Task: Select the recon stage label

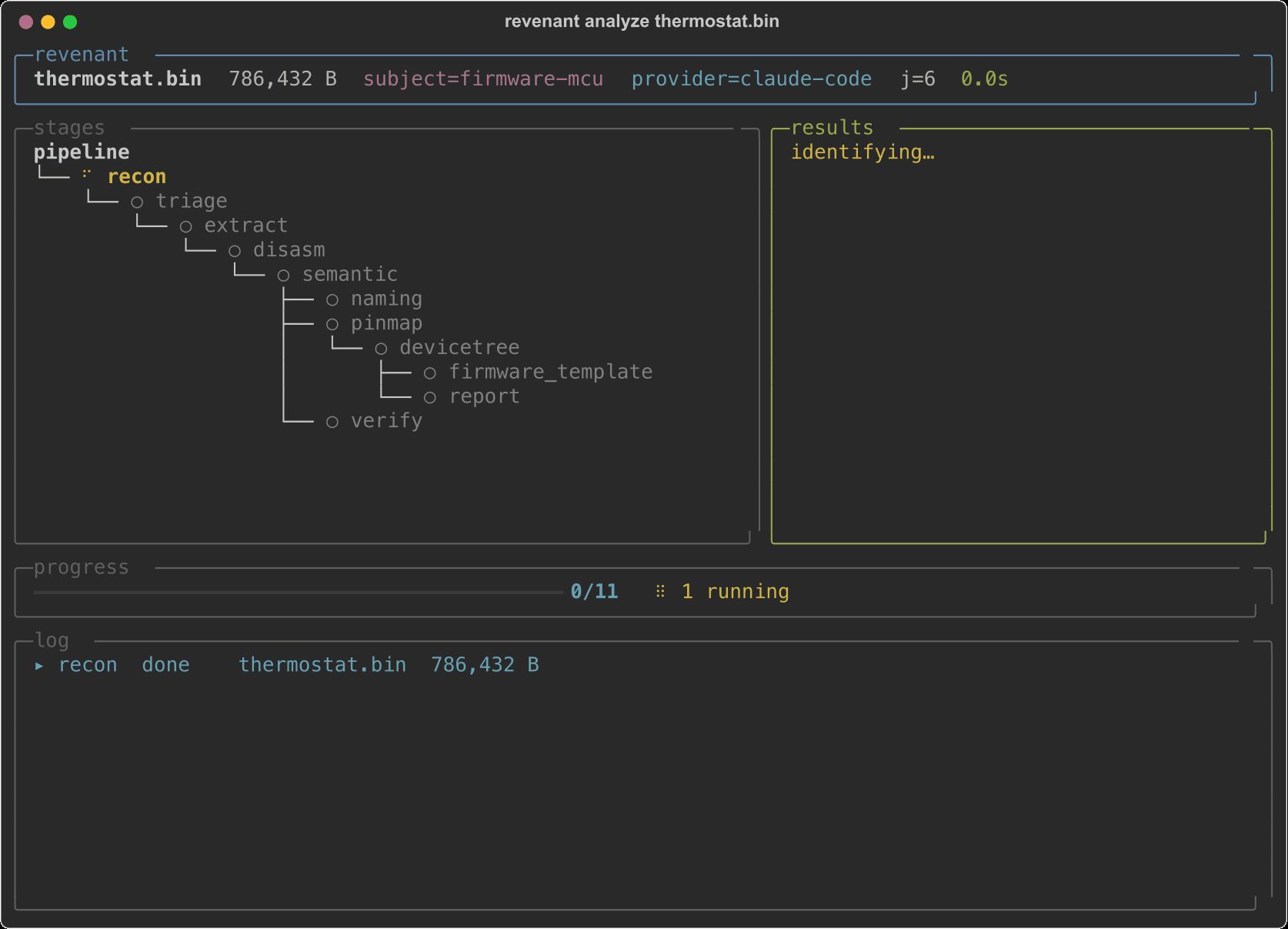Action: (x=137, y=176)
